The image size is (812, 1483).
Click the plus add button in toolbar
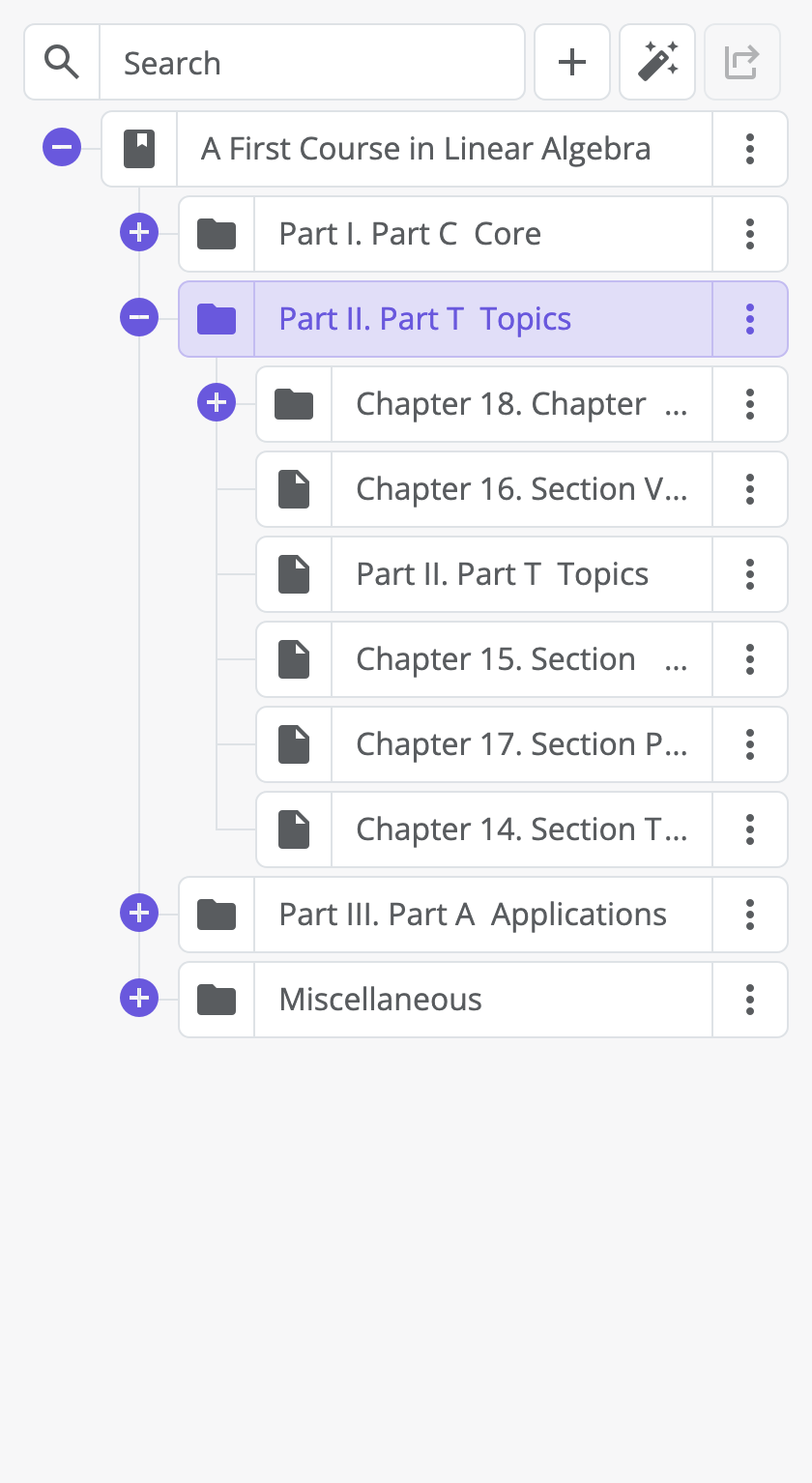click(x=572, y=63)
